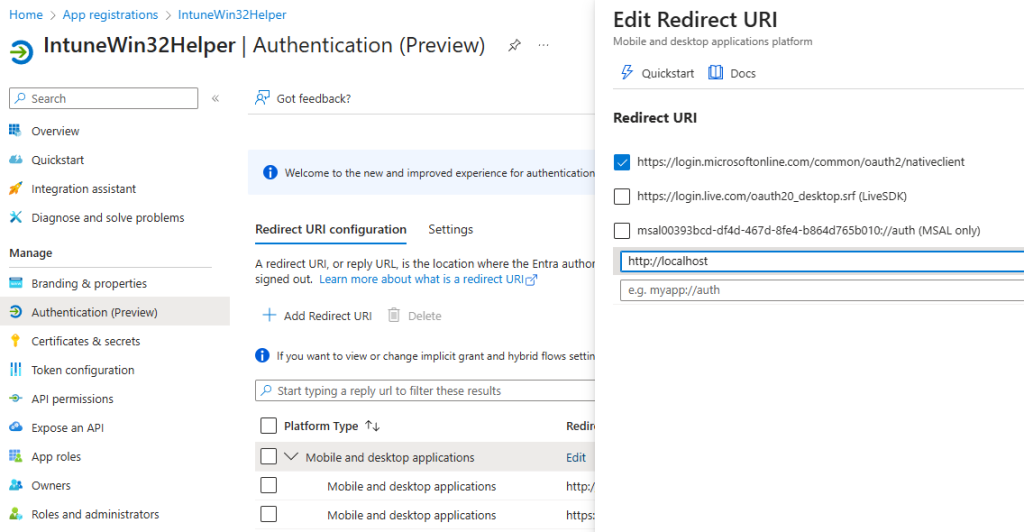Open the 'Learn more about redirect URI' link
1024x532 pixels.
coord(428,280)
